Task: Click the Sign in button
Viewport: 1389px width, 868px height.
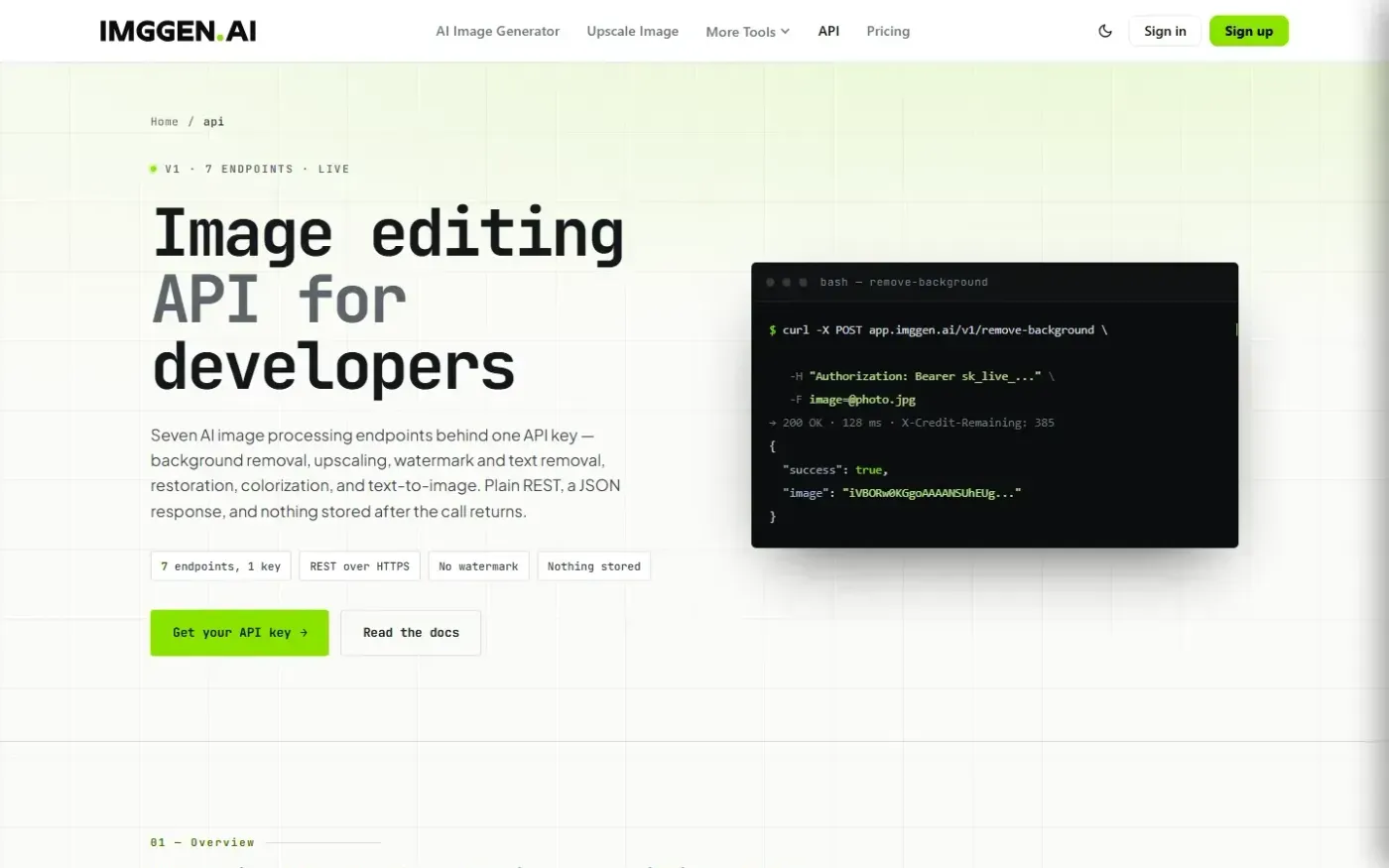Action: [1165, 31]
